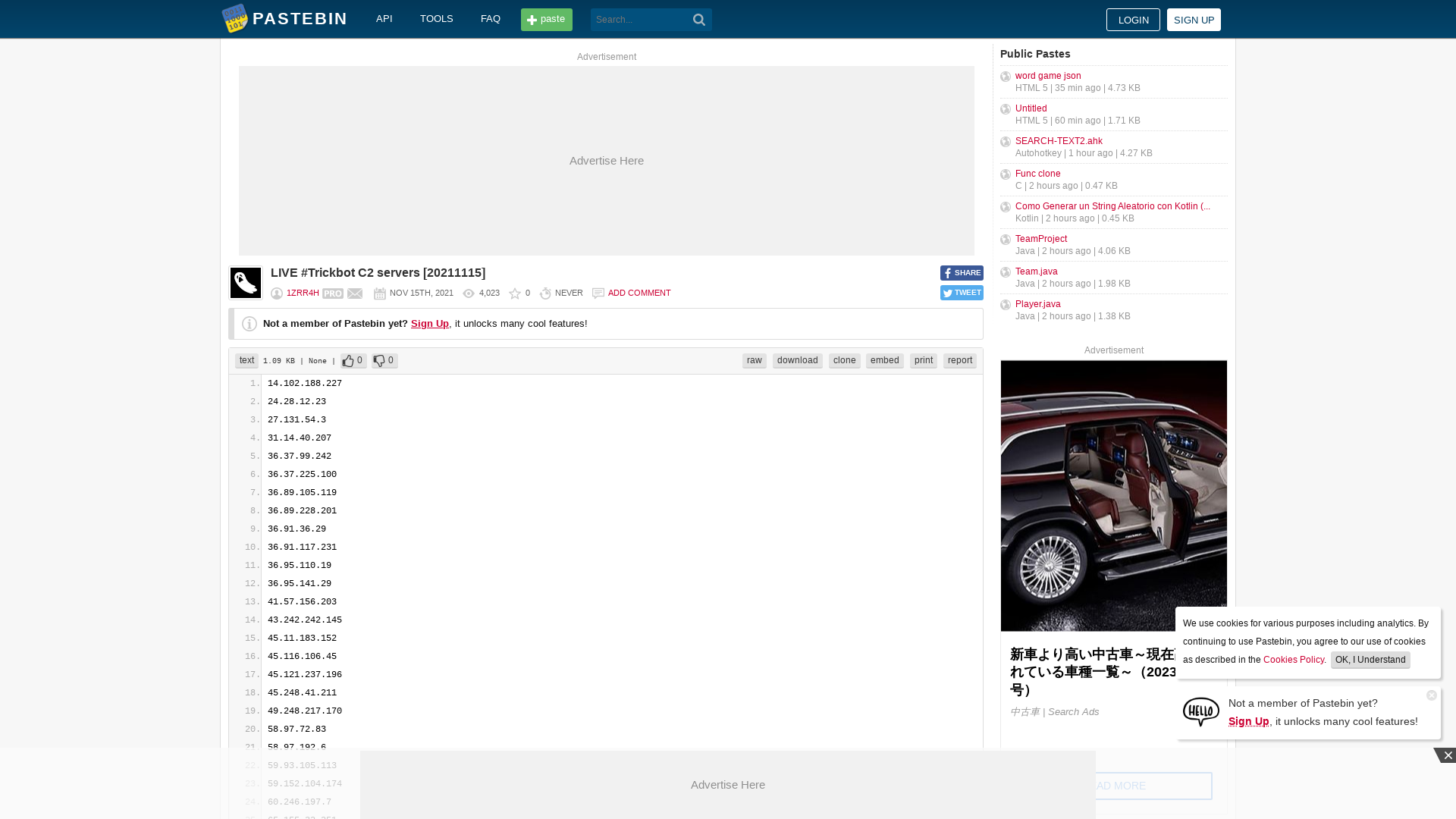Tweet this paste
1456x819 pixels.
pyautogui.click(x=962, y=293)
